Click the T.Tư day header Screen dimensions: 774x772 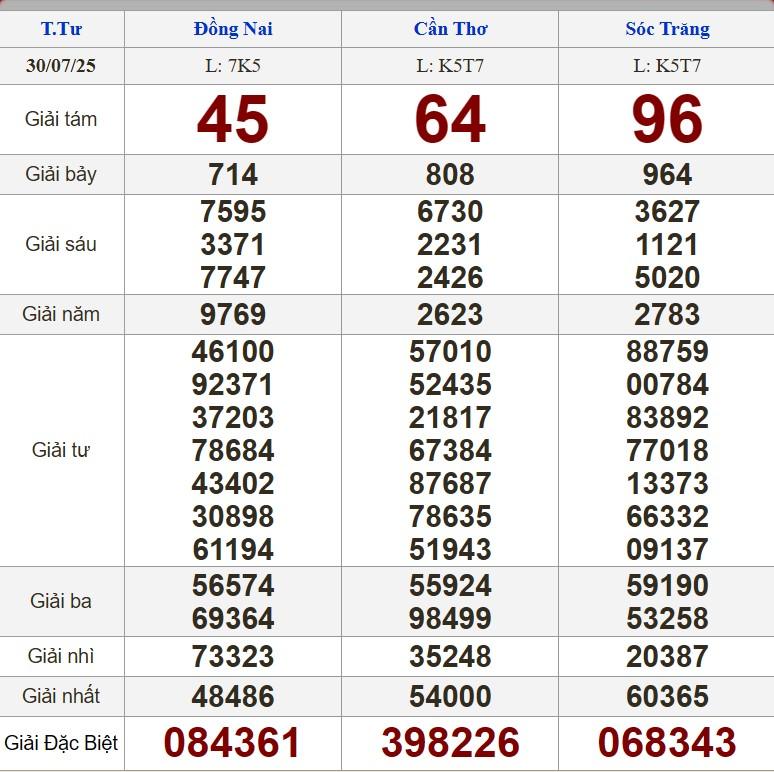pyautogui.click(x=61, y=29)
